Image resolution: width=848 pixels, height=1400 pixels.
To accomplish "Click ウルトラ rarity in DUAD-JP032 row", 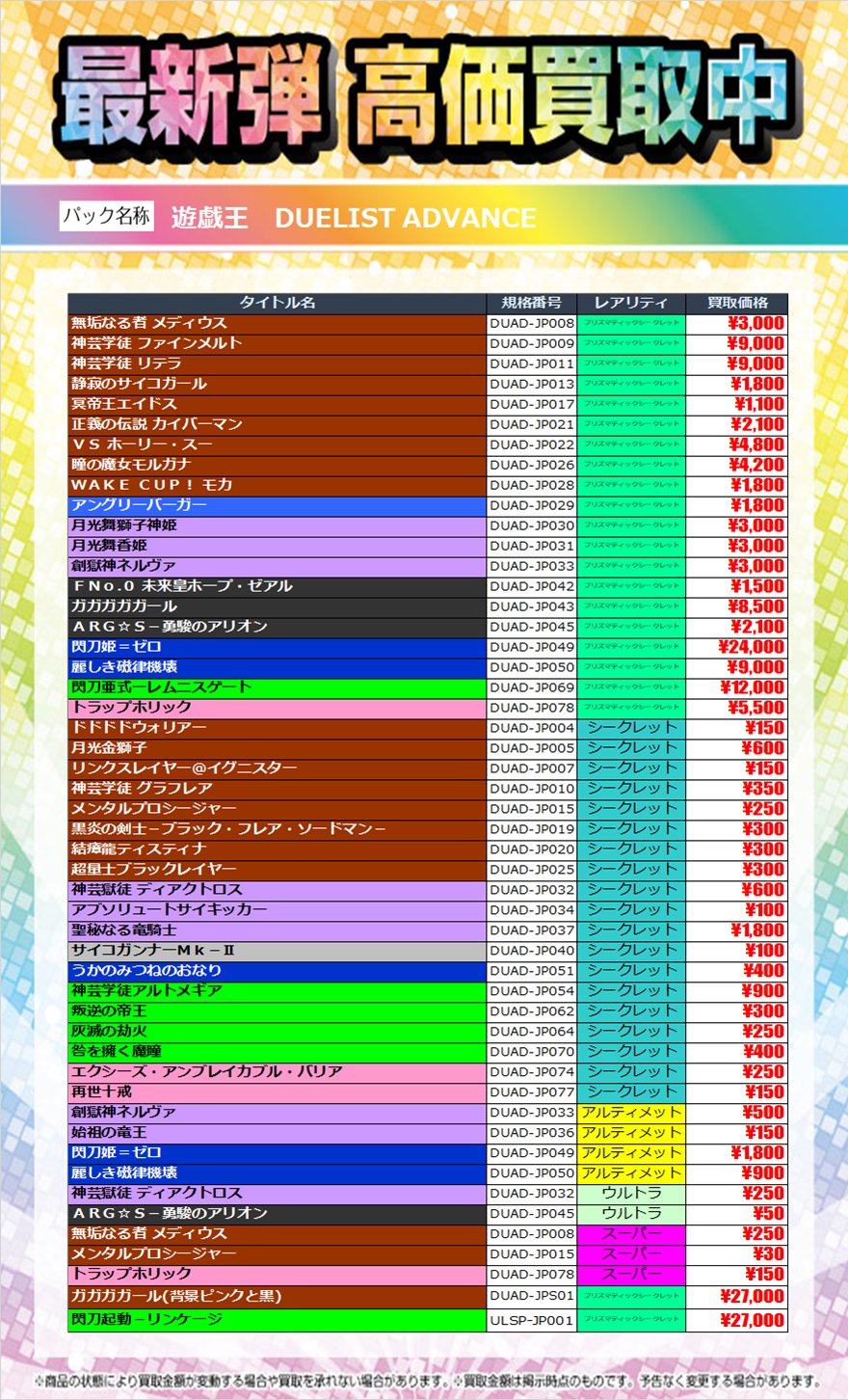I will [x=631, y=1194].
